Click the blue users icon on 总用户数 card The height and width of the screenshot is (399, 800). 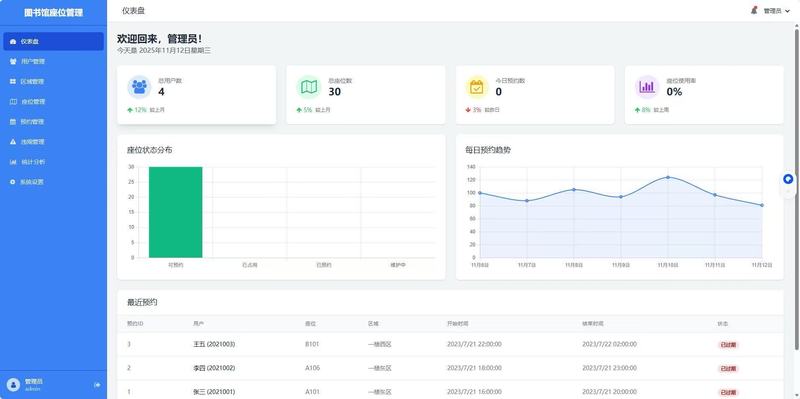coord(139,87)
